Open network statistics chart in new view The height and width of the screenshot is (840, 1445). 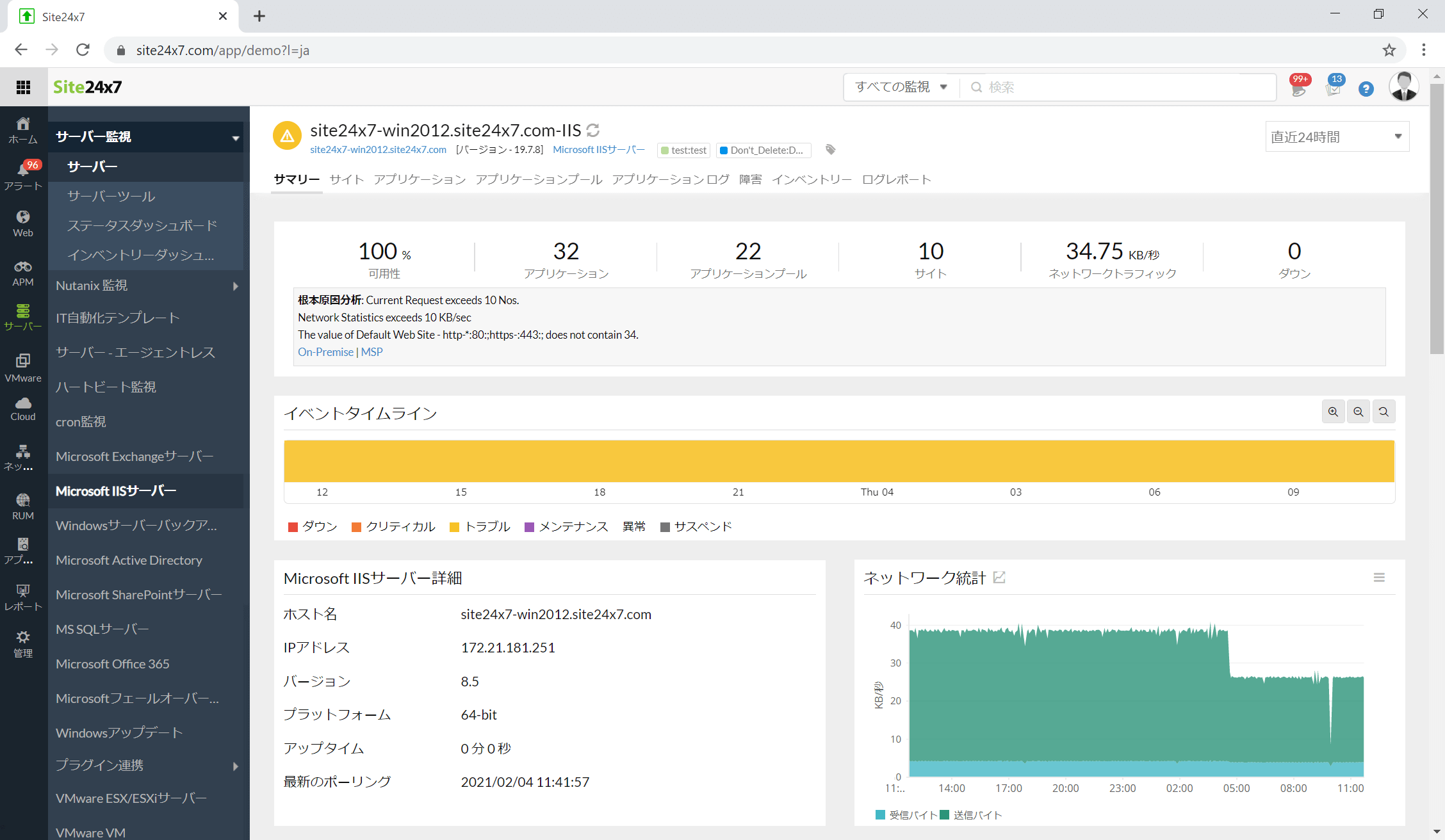tap(999, 577)
